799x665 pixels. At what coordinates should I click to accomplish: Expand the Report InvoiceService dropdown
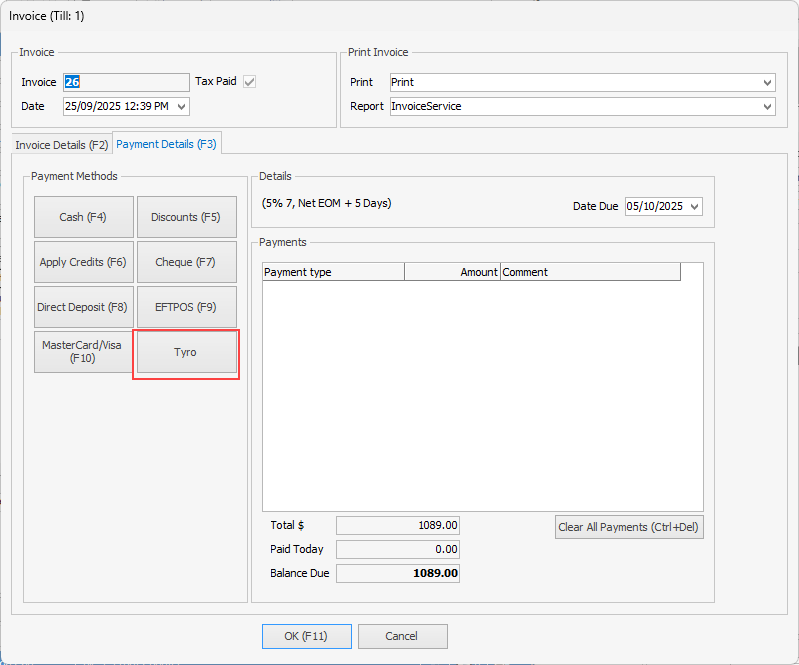(767, 106)
